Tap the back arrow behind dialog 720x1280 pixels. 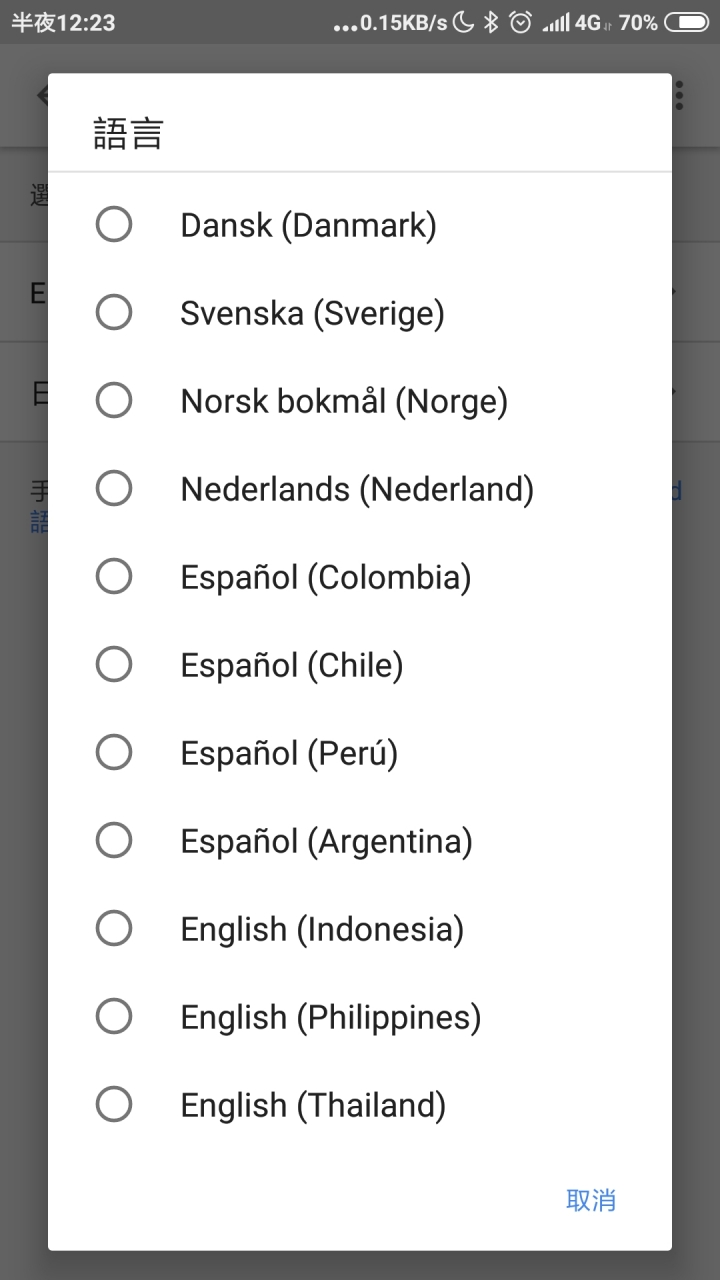point(42,96)
